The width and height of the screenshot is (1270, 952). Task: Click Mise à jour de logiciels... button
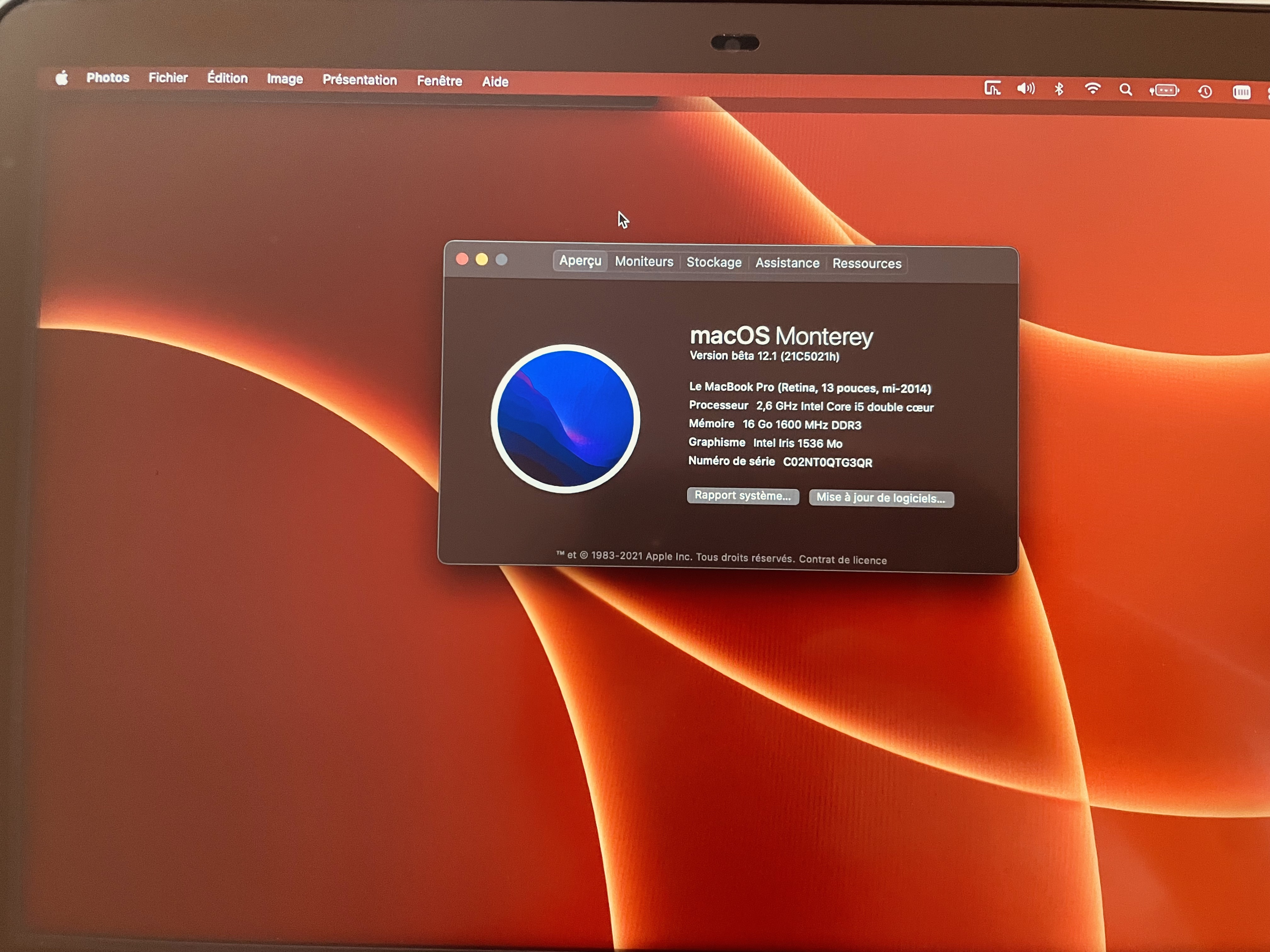[881, 498]
